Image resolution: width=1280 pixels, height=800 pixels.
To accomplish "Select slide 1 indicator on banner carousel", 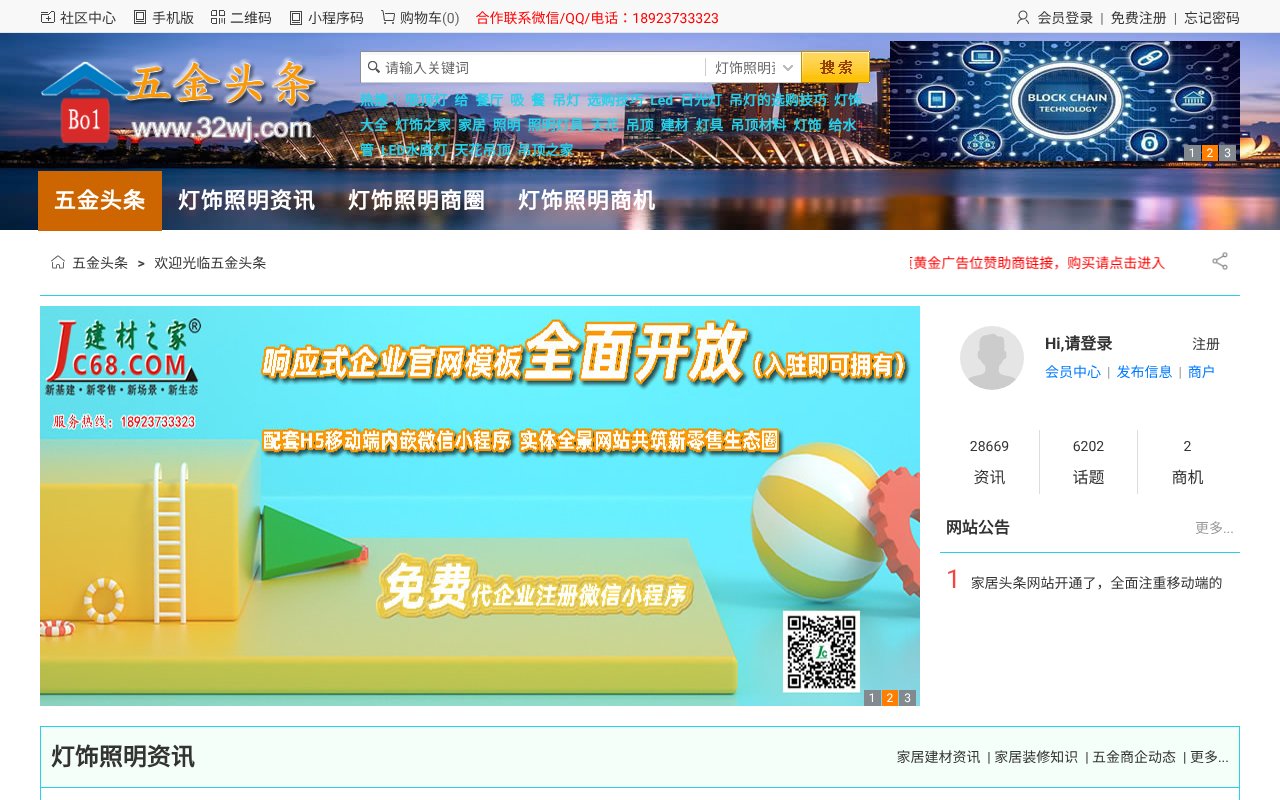I will click(x=1192, y=153).
